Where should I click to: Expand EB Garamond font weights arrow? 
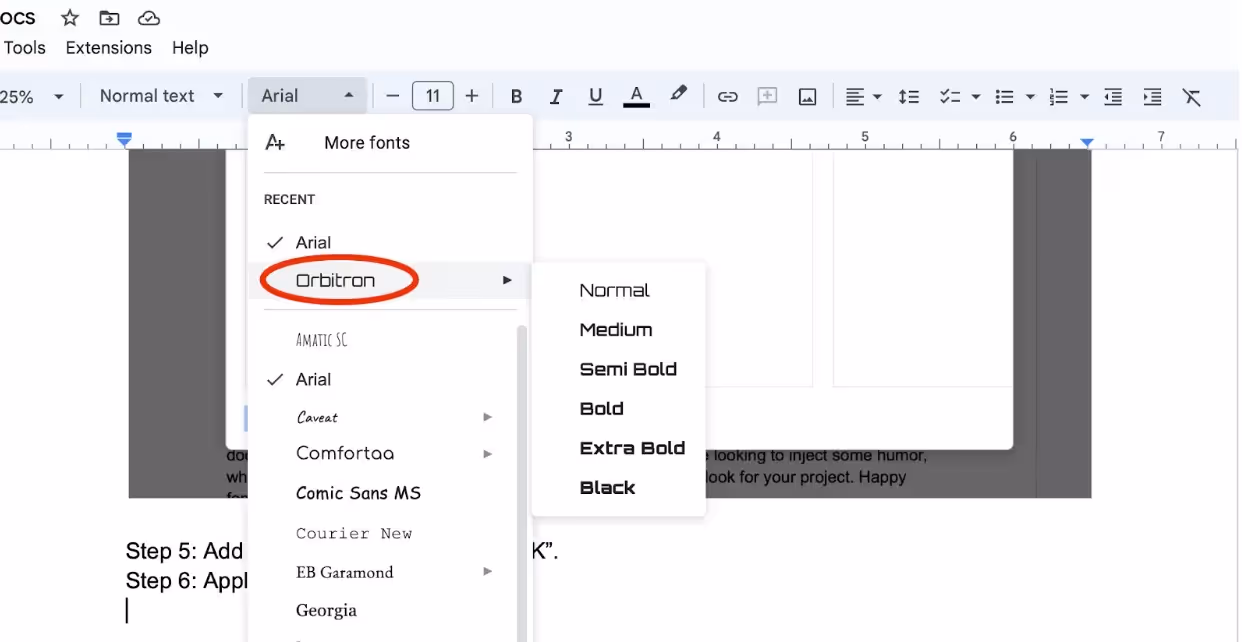coord(488,571)
